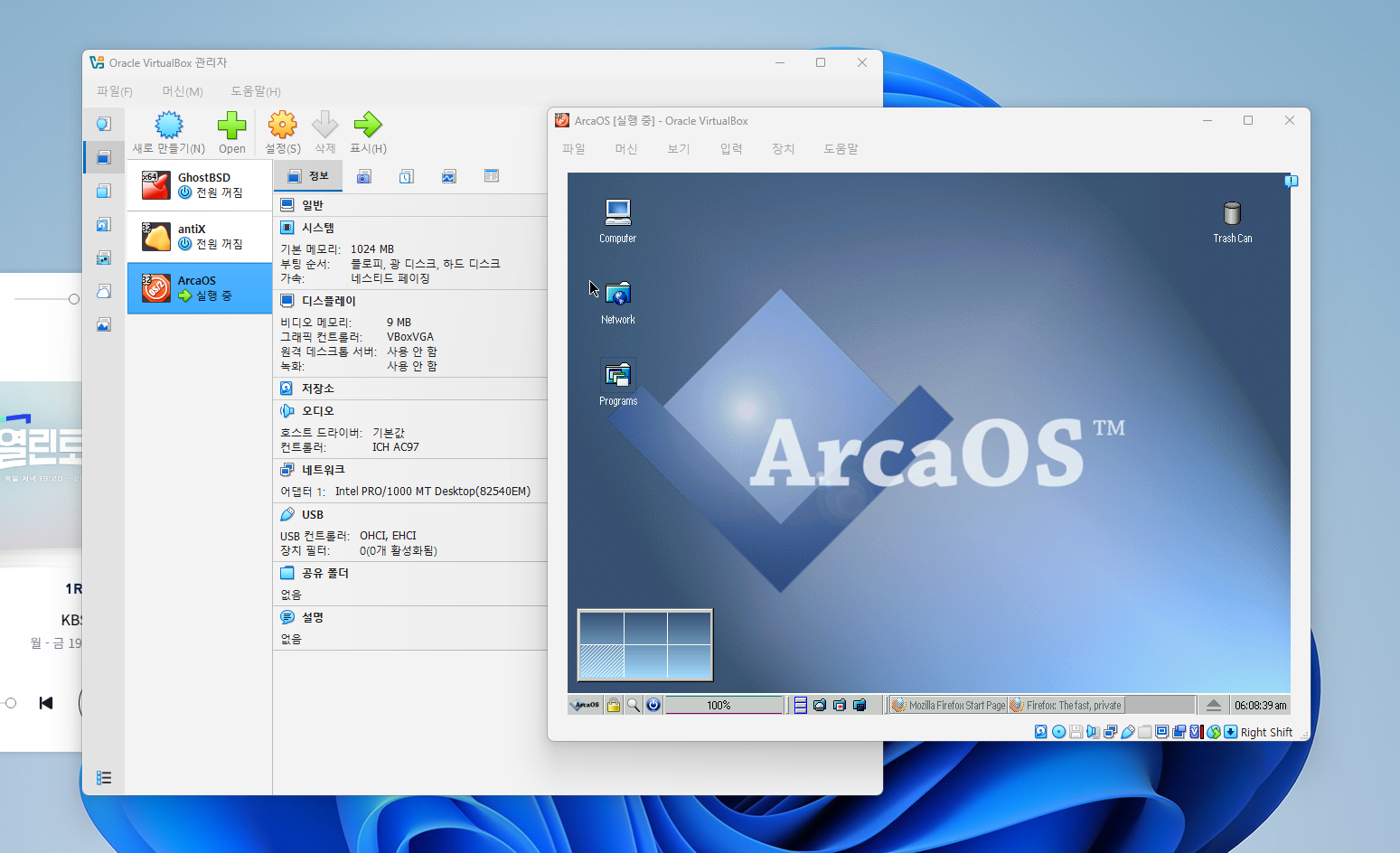
Task: Select the Trash Can desktop icon
Action: (1233, 222)
